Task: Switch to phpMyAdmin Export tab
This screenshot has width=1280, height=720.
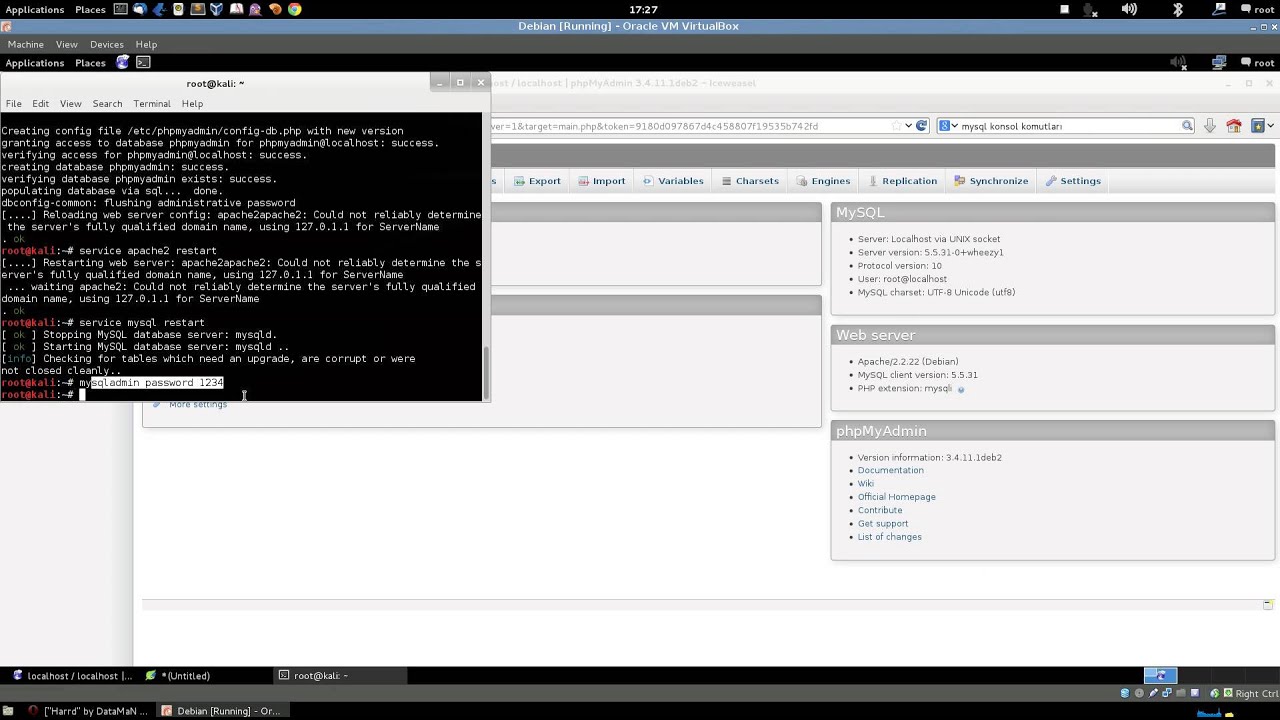Action: tap(537, 181)
